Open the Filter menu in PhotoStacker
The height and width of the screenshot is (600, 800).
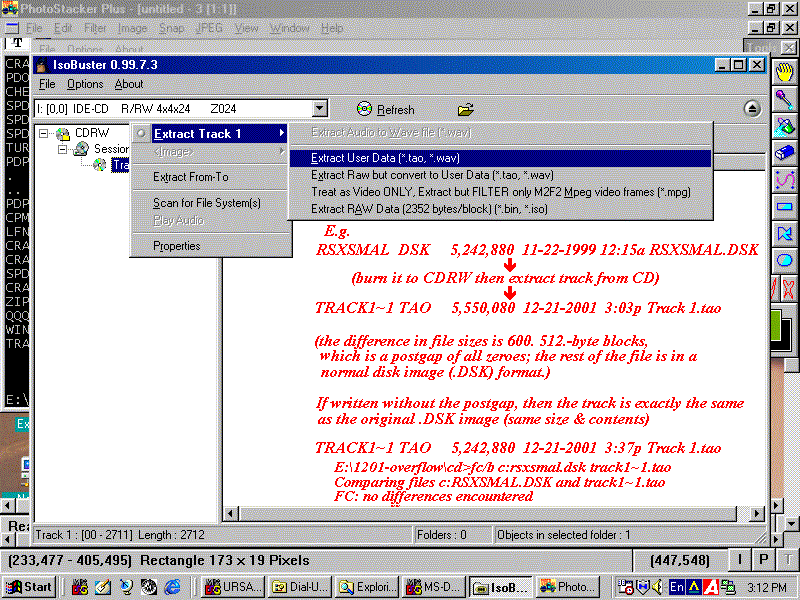click(x=95, y=28)
